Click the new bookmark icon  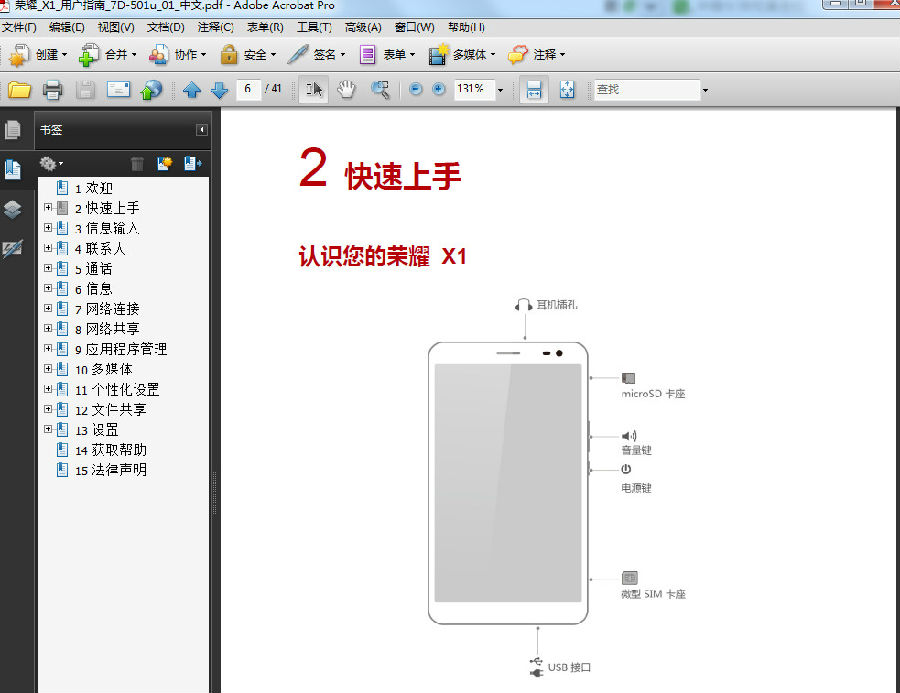click(x=165, y=164)
